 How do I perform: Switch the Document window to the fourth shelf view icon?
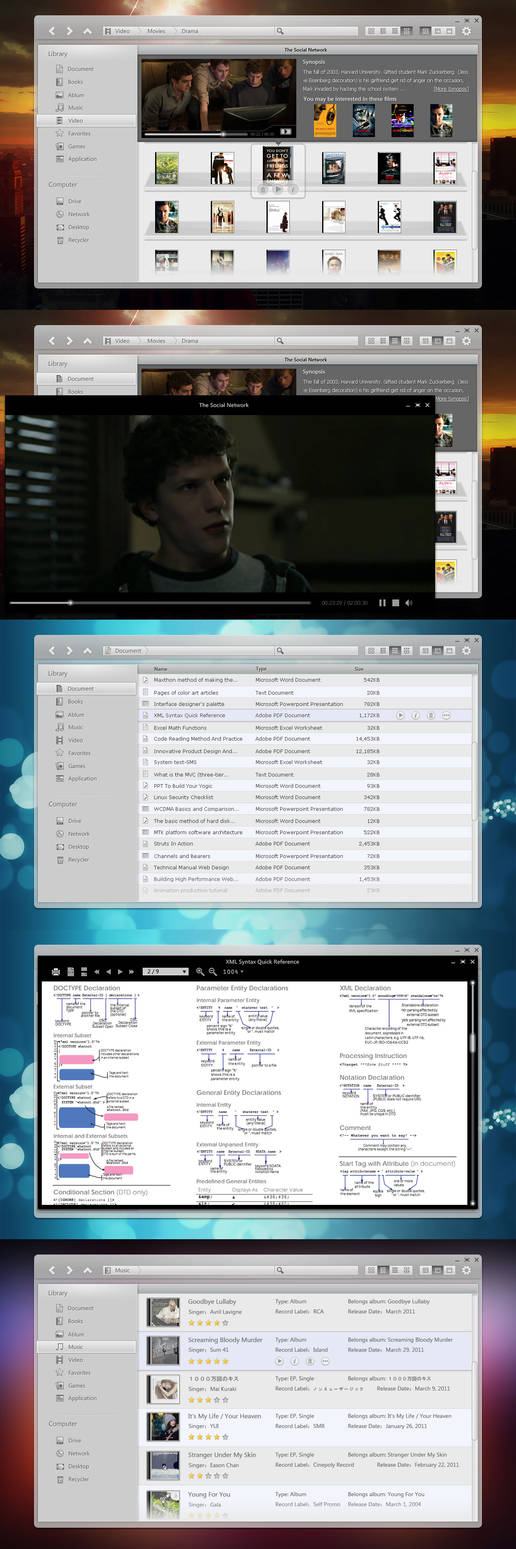406,651
